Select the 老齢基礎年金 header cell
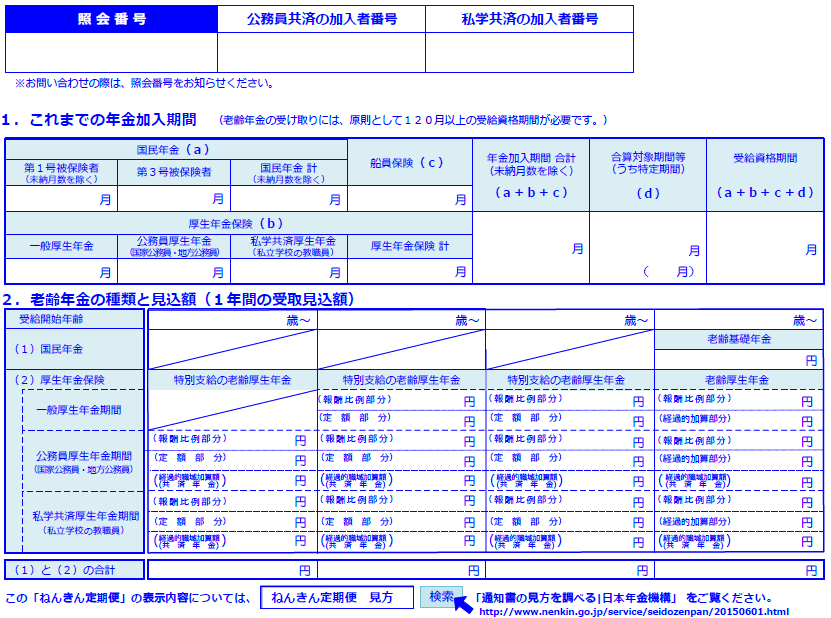 [739, 339]
